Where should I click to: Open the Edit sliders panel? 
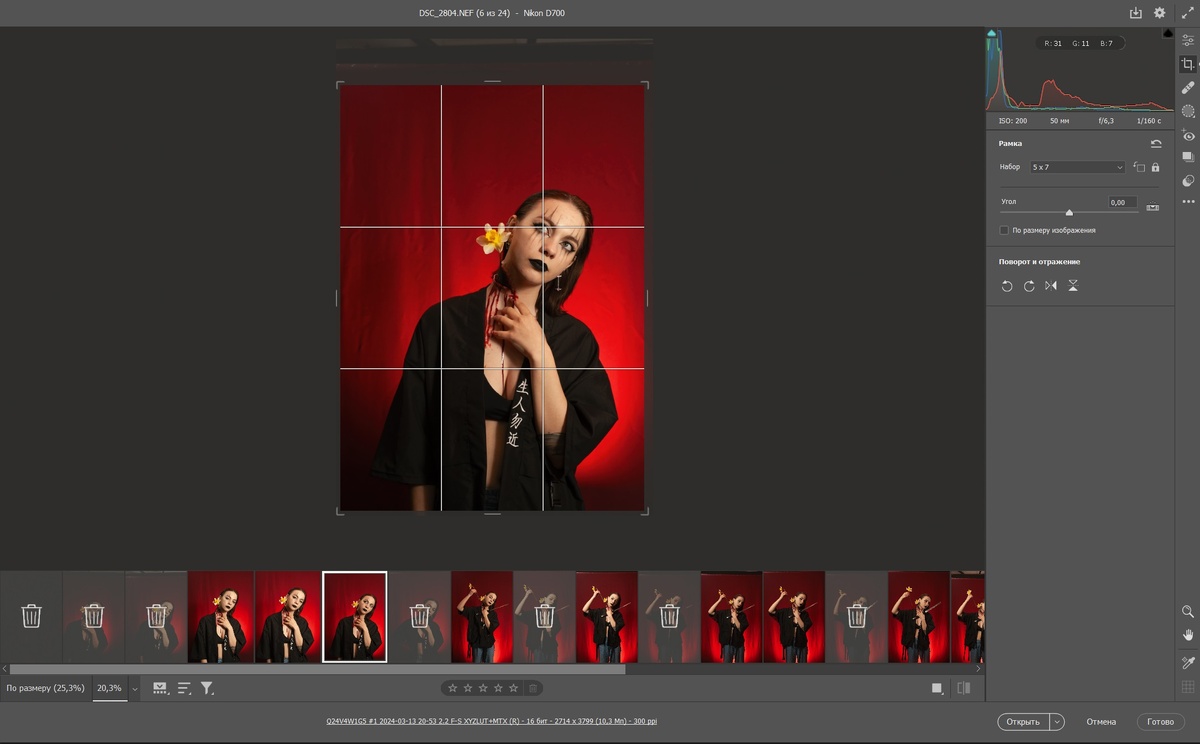(x=1188, y=40)
